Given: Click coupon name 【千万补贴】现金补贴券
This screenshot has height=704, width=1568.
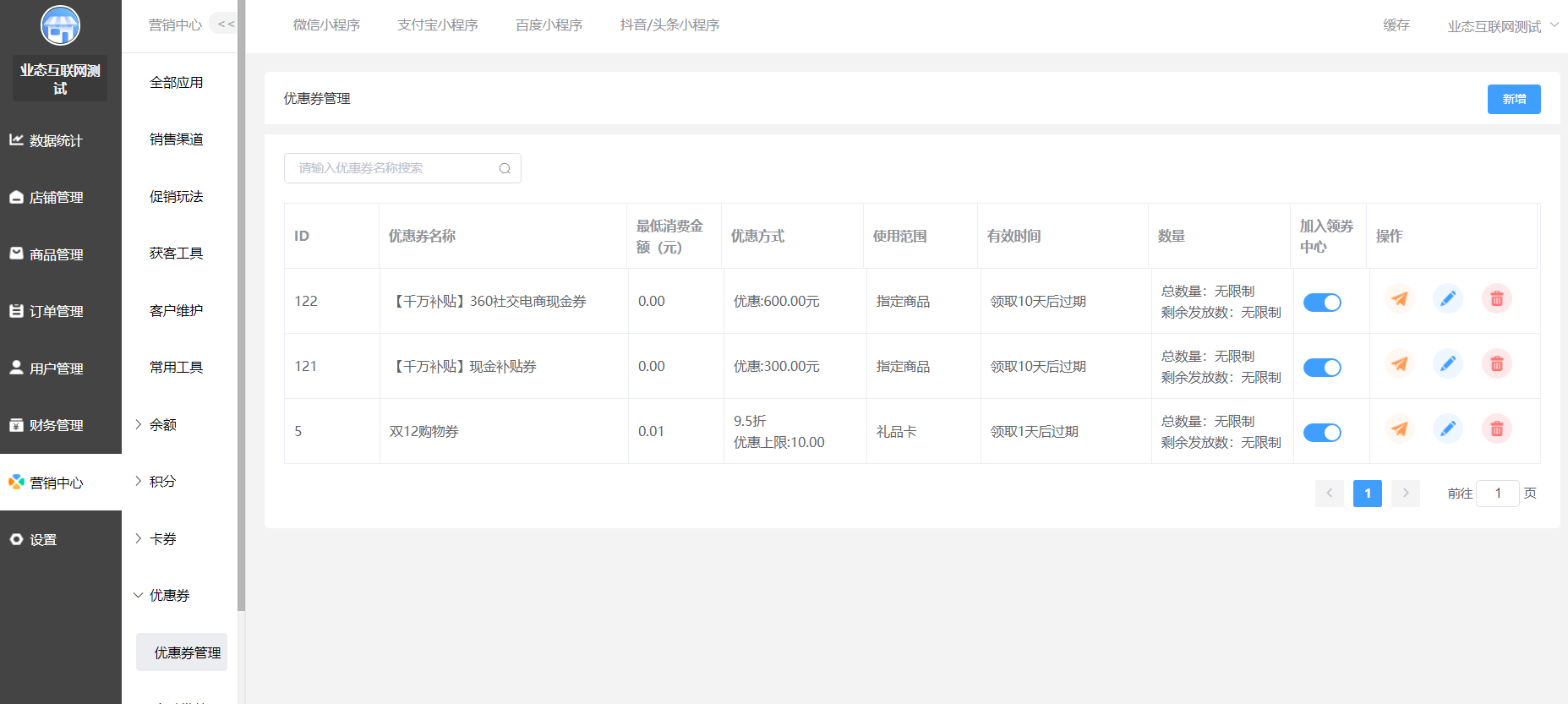Looking at the screenshot, I should [462, 366].
